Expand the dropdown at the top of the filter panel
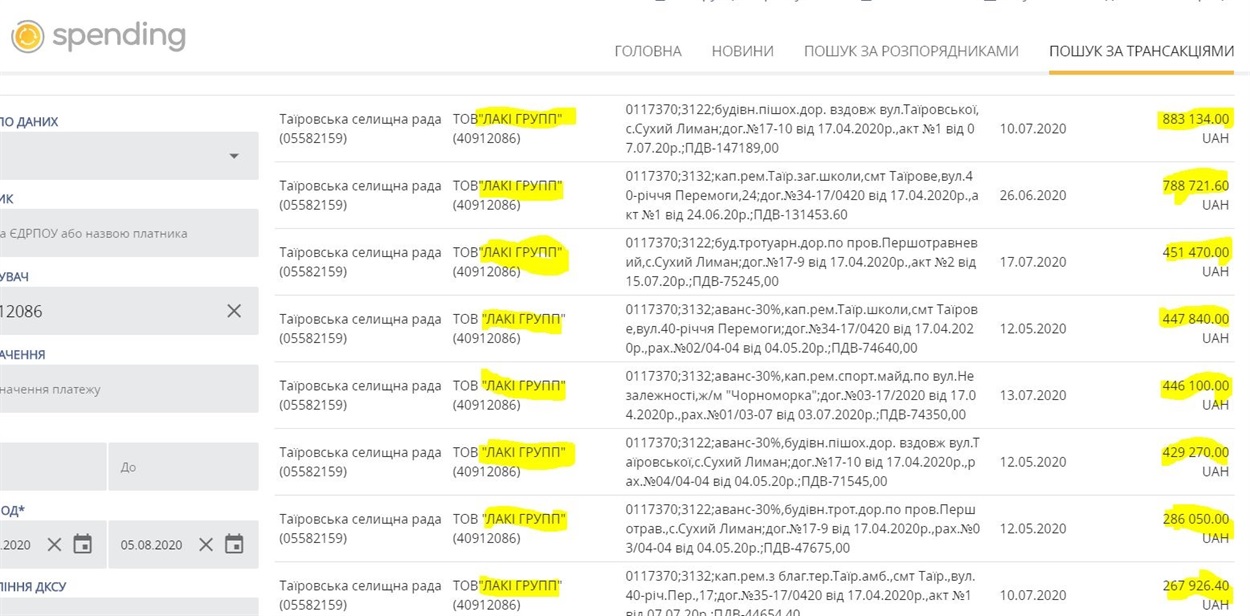1250x616 pixels. pos(234,156)
